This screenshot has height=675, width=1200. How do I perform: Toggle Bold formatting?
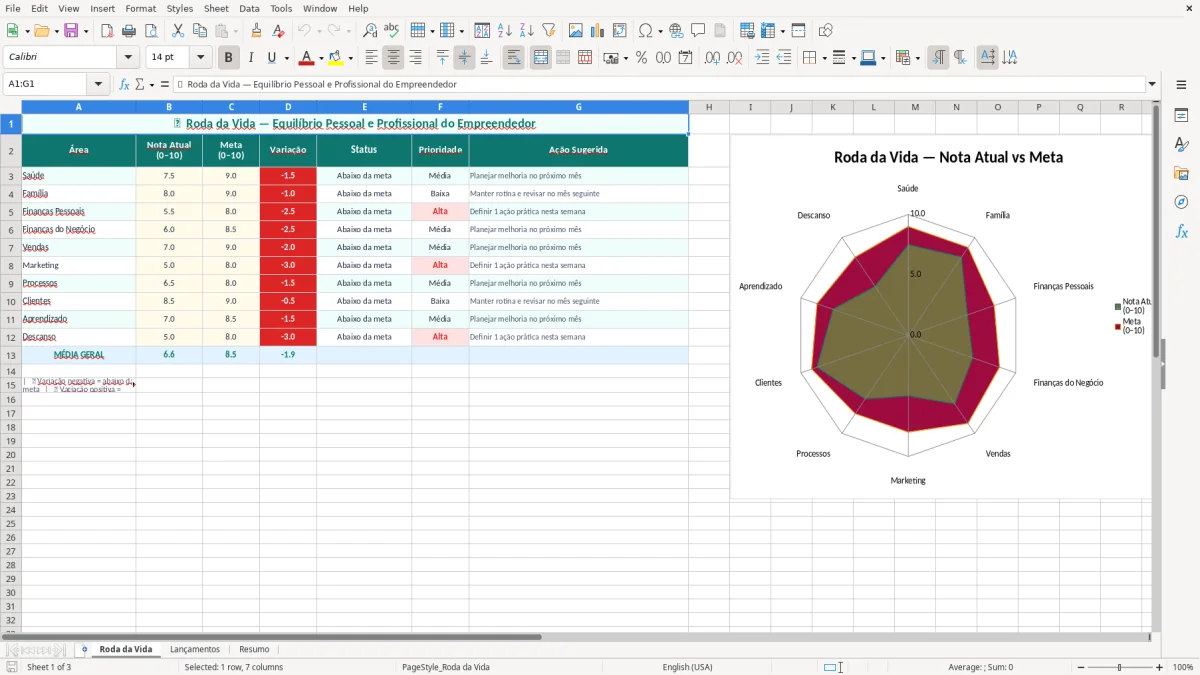[229, 58]
